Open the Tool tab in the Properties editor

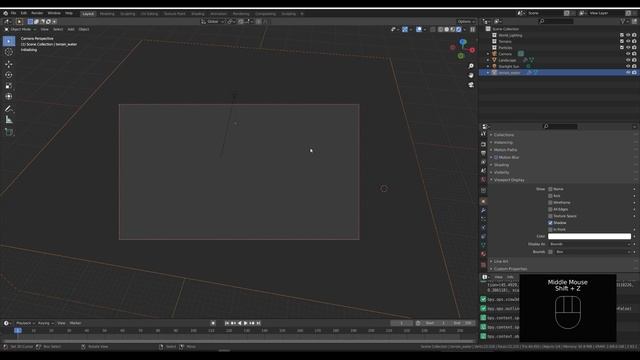(x=483, y=134)
